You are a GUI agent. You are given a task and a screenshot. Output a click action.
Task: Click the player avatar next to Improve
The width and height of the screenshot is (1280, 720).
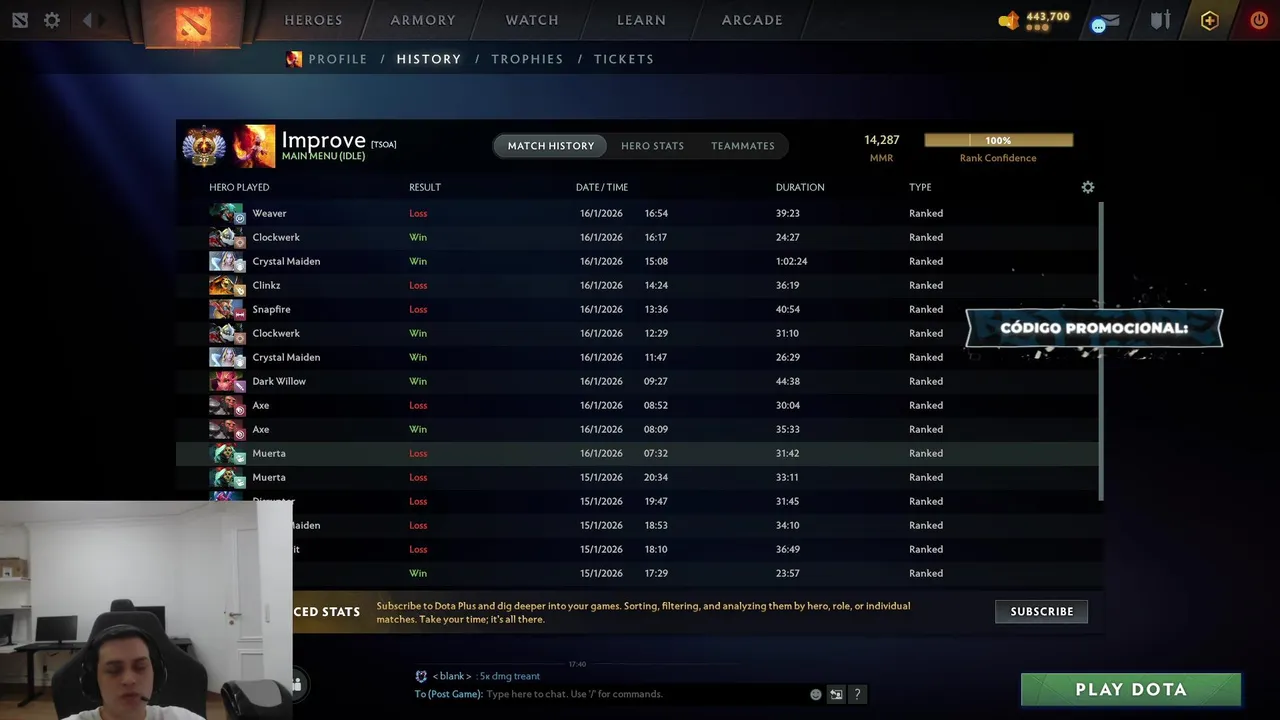[254, 146]
